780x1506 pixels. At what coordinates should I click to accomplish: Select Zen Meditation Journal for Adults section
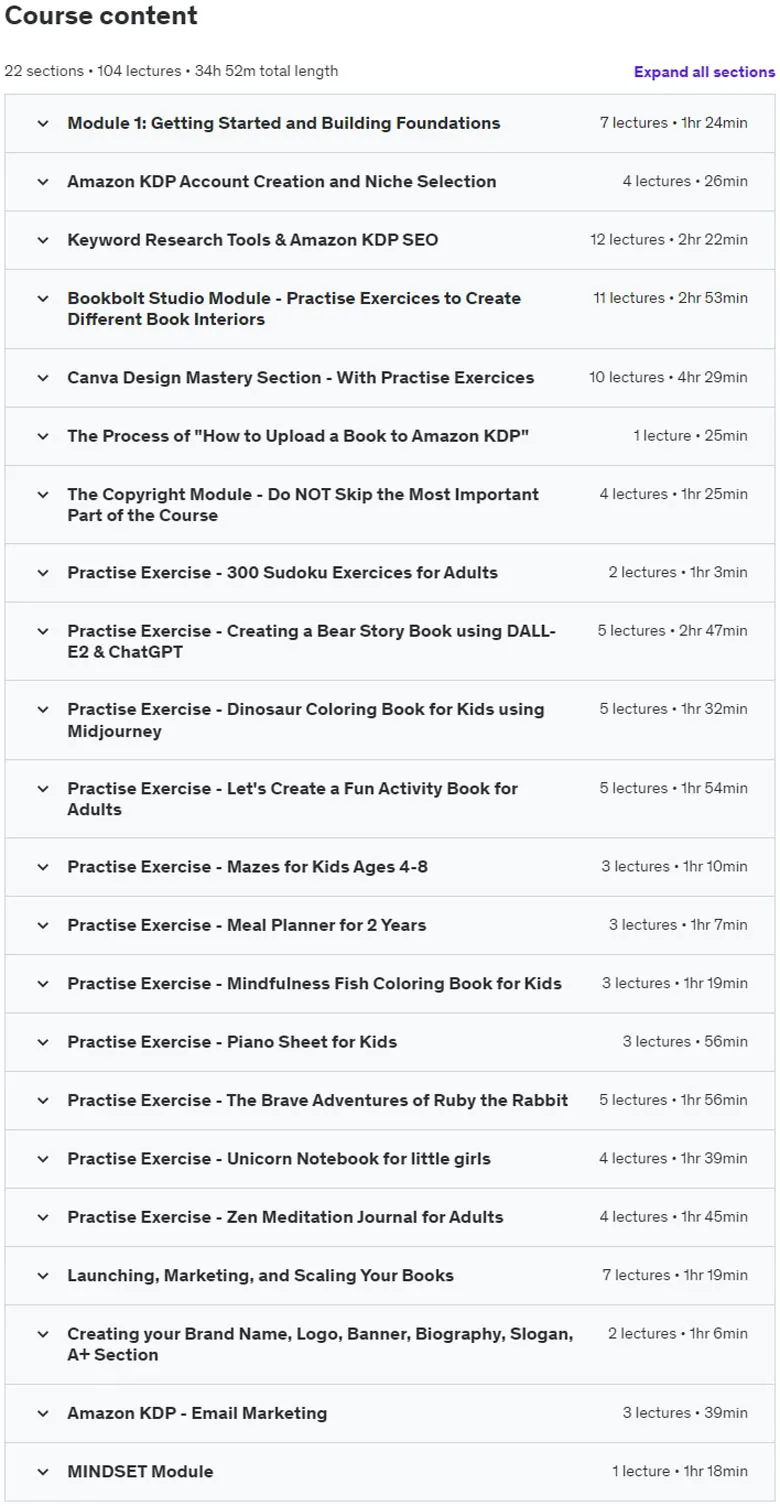(390, 1217)
